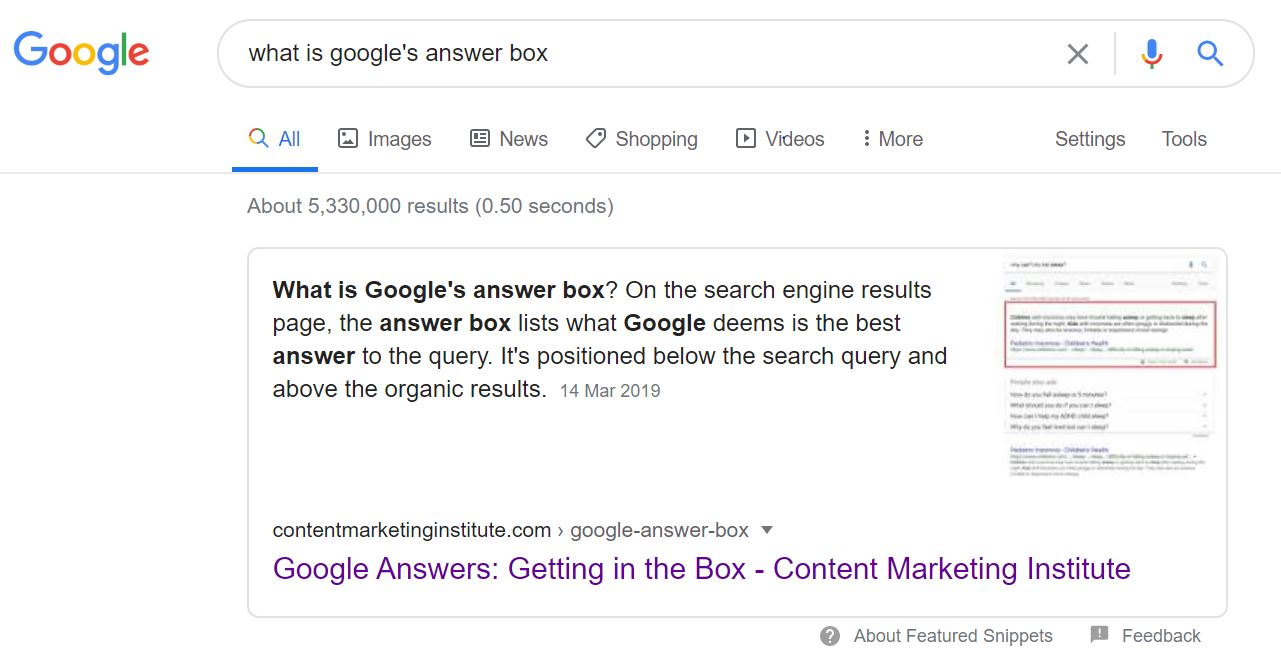The height and width of the screenshot is (662, 1281).
Task: Click the question mark icon beside About Featured Snippets
Action: (x=830, y=636)
